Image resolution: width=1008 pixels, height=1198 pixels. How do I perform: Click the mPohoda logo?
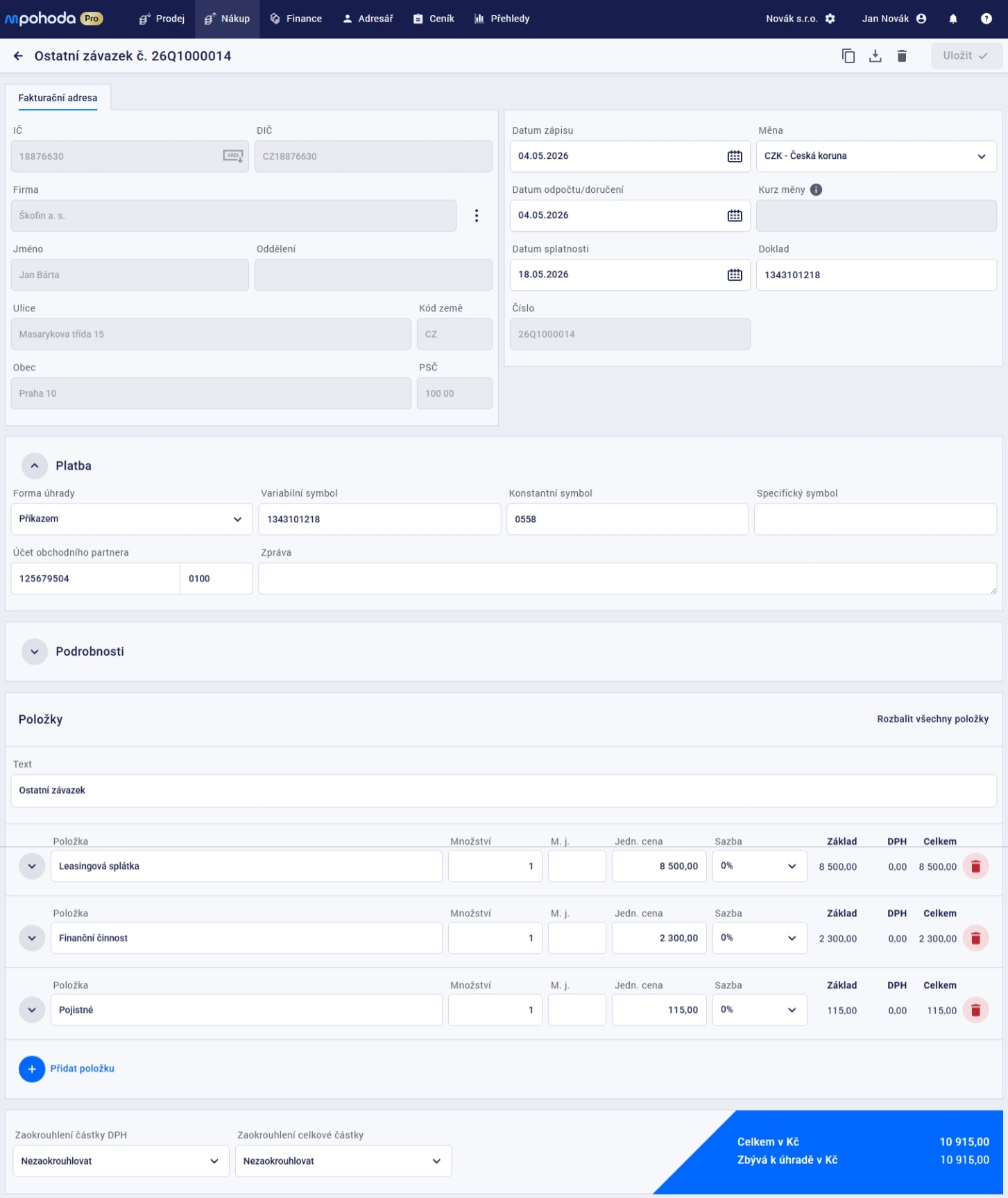pyautogui.click(x=54, y=19)
